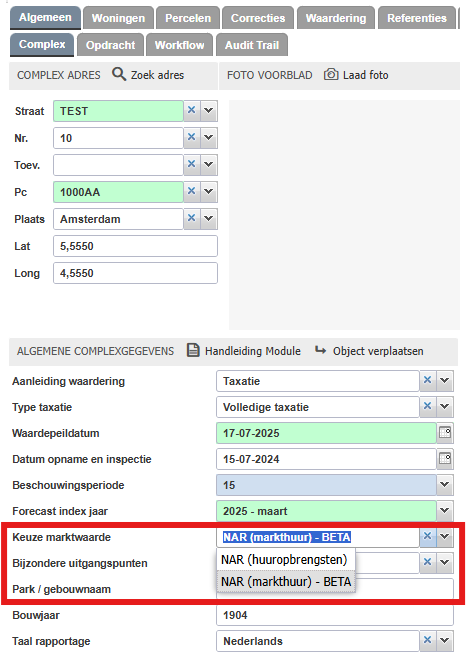Clear the Plaats field value

(x=192, y=218)
